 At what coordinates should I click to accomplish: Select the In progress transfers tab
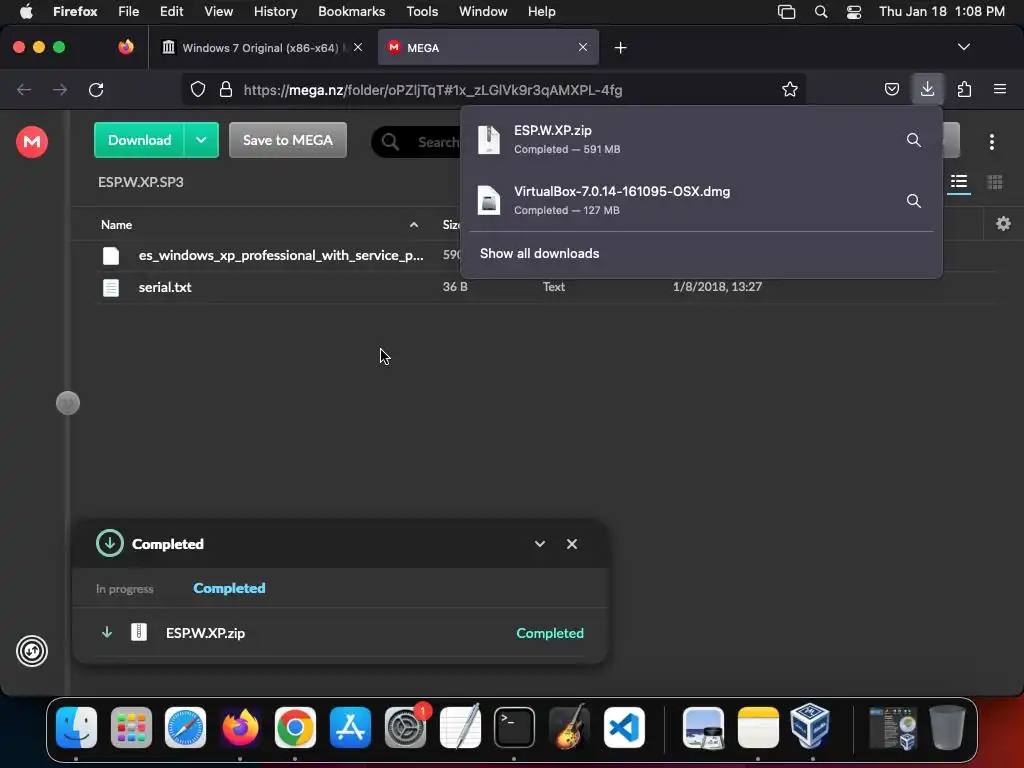(x=124, y=588)
